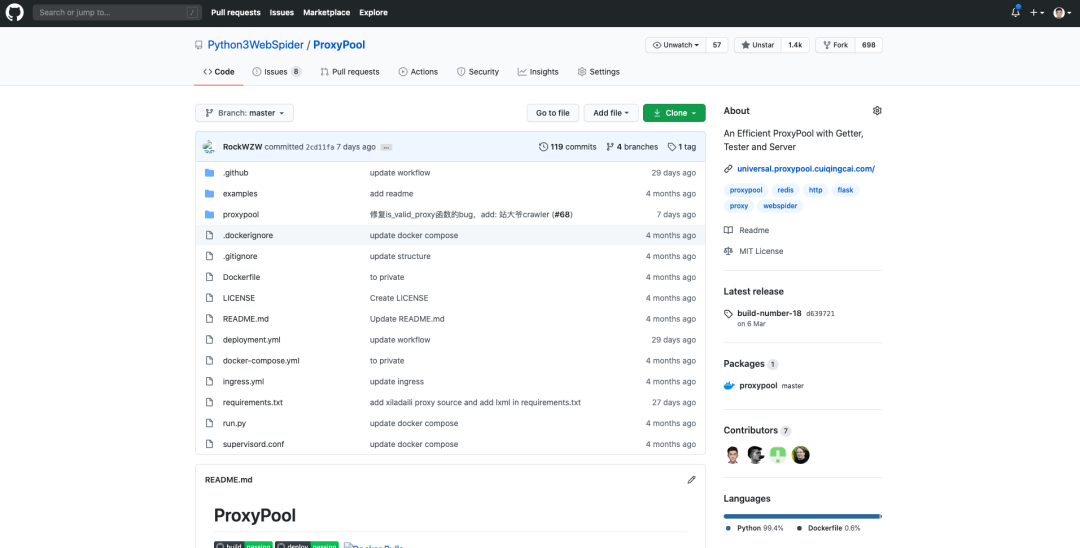Screen dimensions: 1080x548
Task: Open the ProxyPool repository name link
Action: [x=339, y=45]
